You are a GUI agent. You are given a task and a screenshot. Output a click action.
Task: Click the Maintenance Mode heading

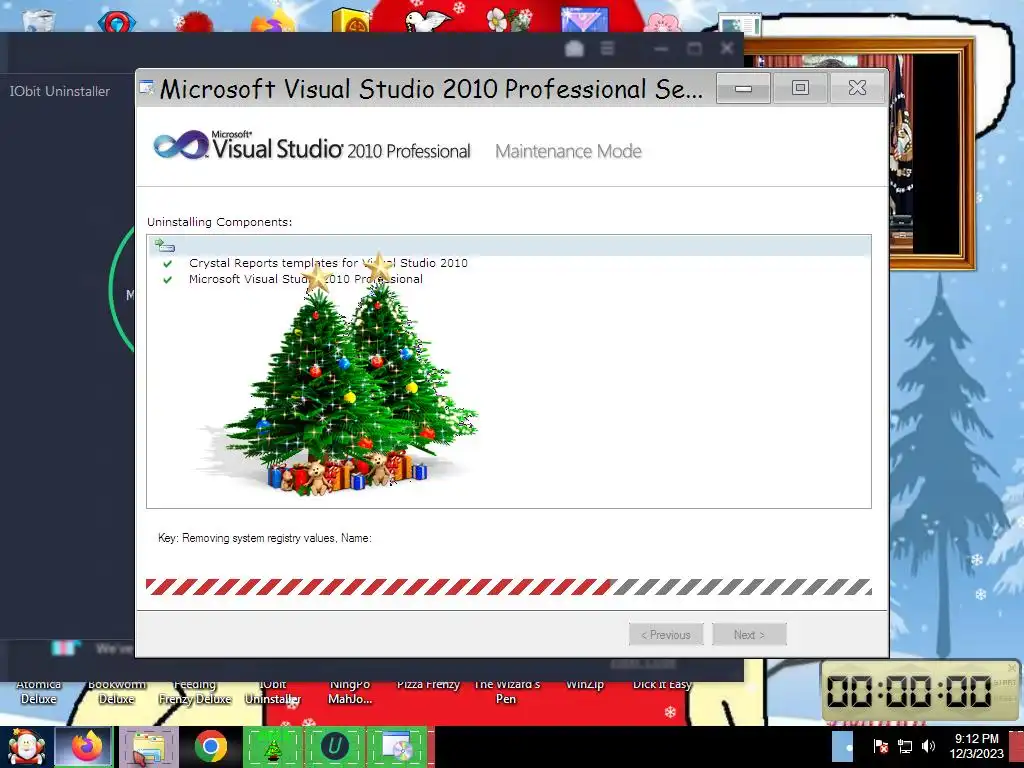pyautogui.click(x=568, y=152)
